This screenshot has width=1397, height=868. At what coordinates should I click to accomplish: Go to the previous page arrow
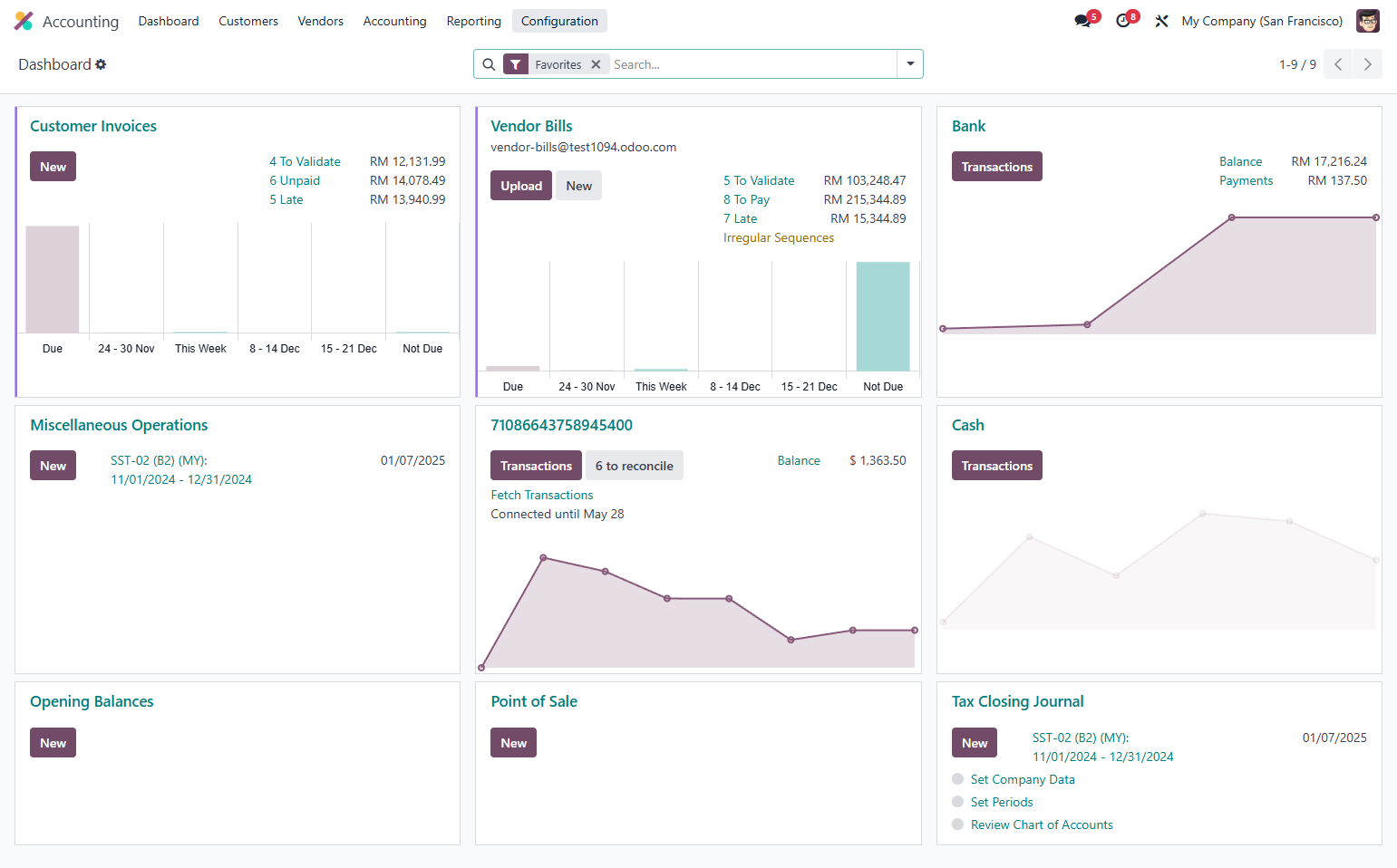pos(1338,64)
